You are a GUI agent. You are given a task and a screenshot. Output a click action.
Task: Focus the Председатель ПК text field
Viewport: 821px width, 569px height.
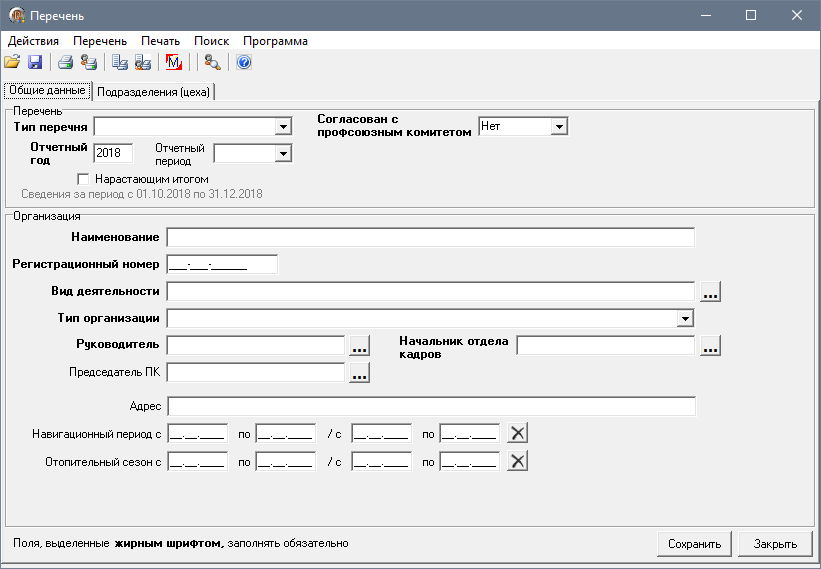256,372
